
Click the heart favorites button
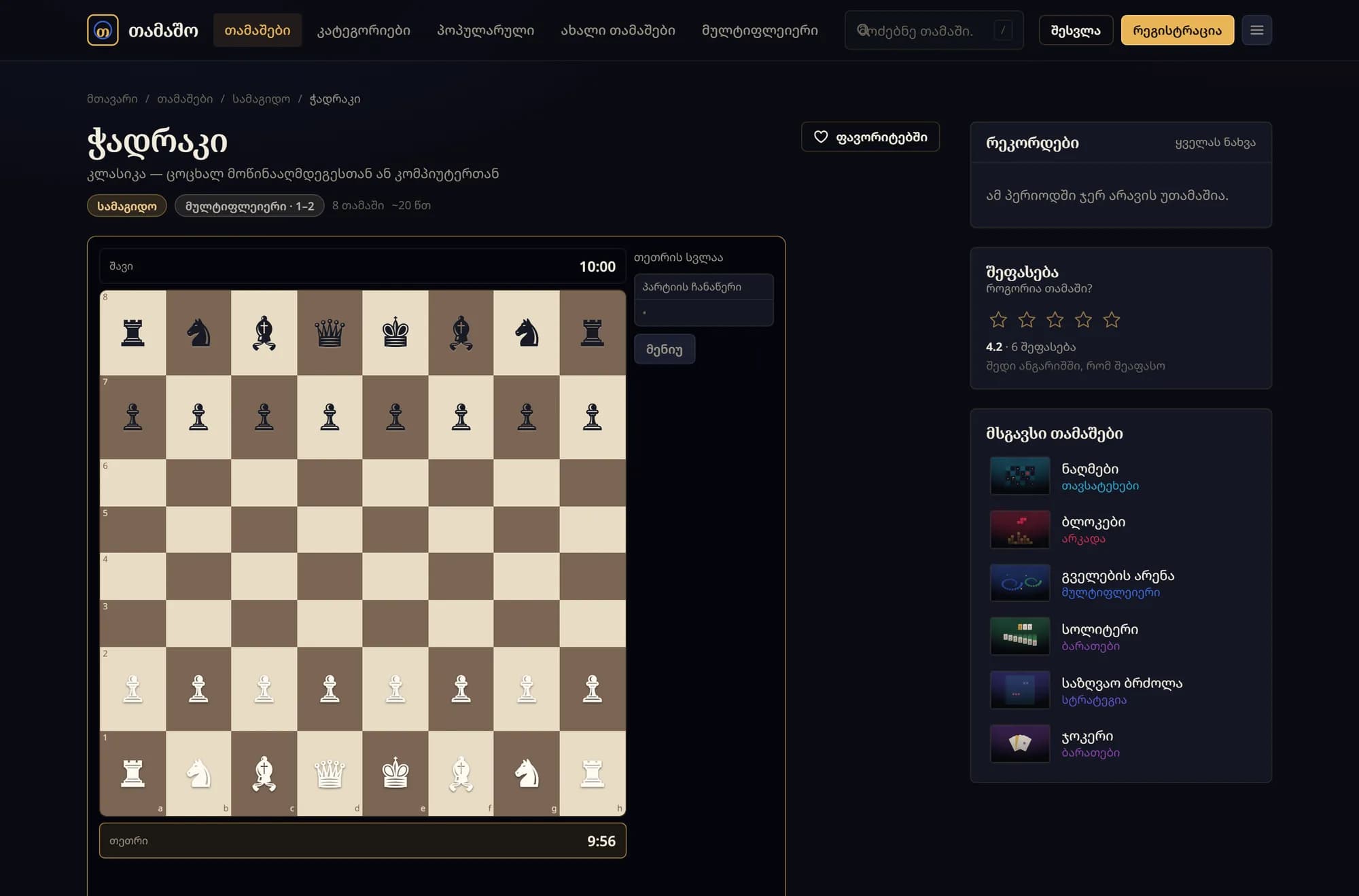870,137
